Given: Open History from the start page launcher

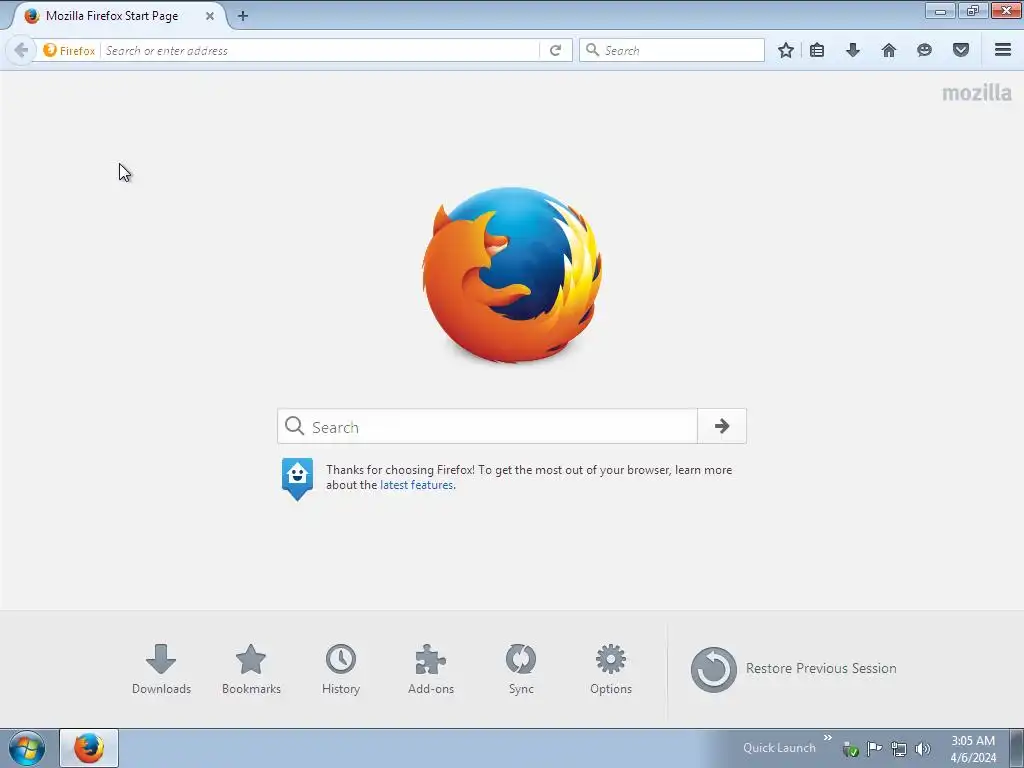Looking at the screenshot, I should tap(341, 669).
